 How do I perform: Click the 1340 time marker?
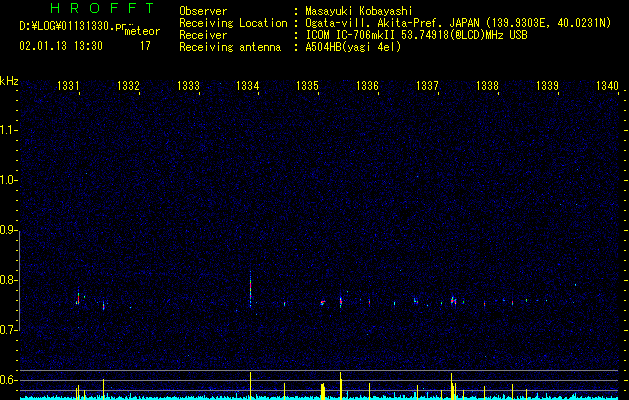[607, 86]
